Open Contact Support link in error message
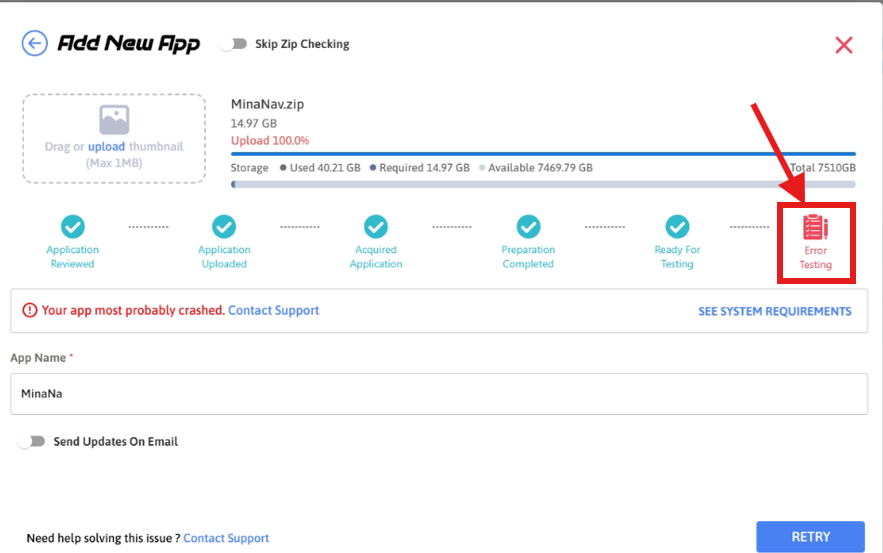The image size is (883, 553). pyautogui.click(x=273, y=311)
